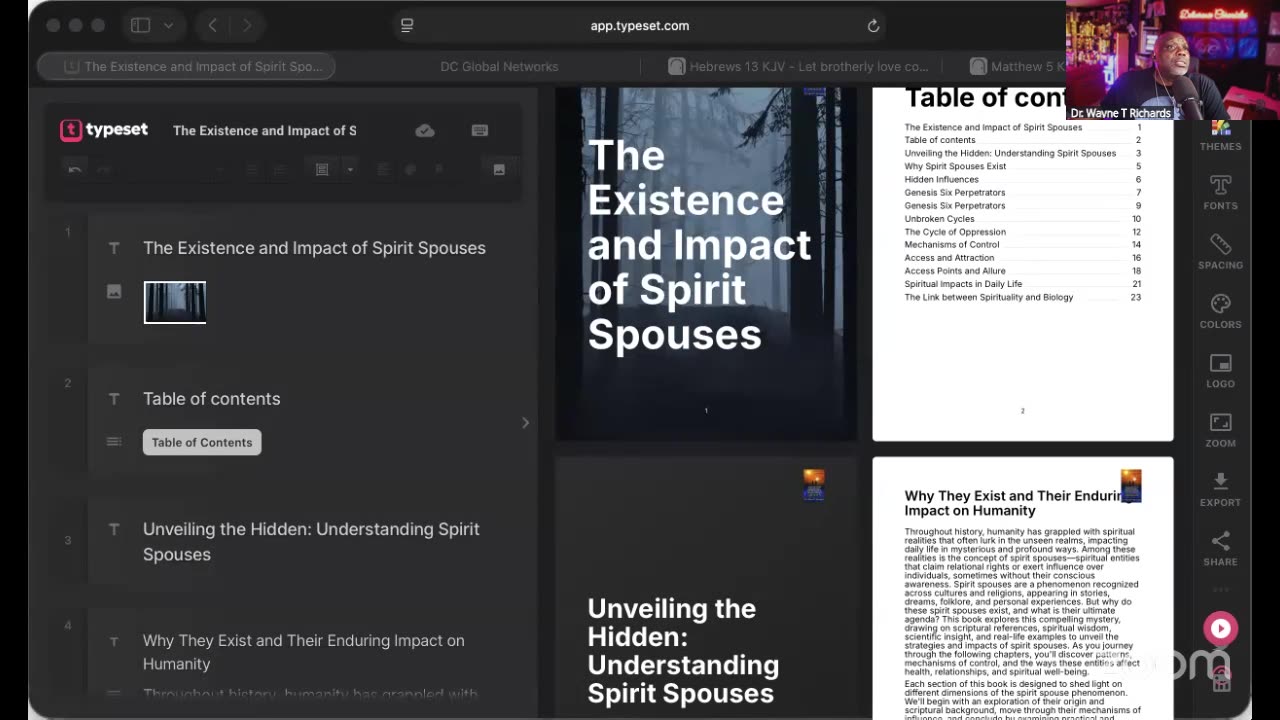The width and height of the screenshot is (1280, 720).
Task: Open the Logo settings
Action: [1220, 371]
